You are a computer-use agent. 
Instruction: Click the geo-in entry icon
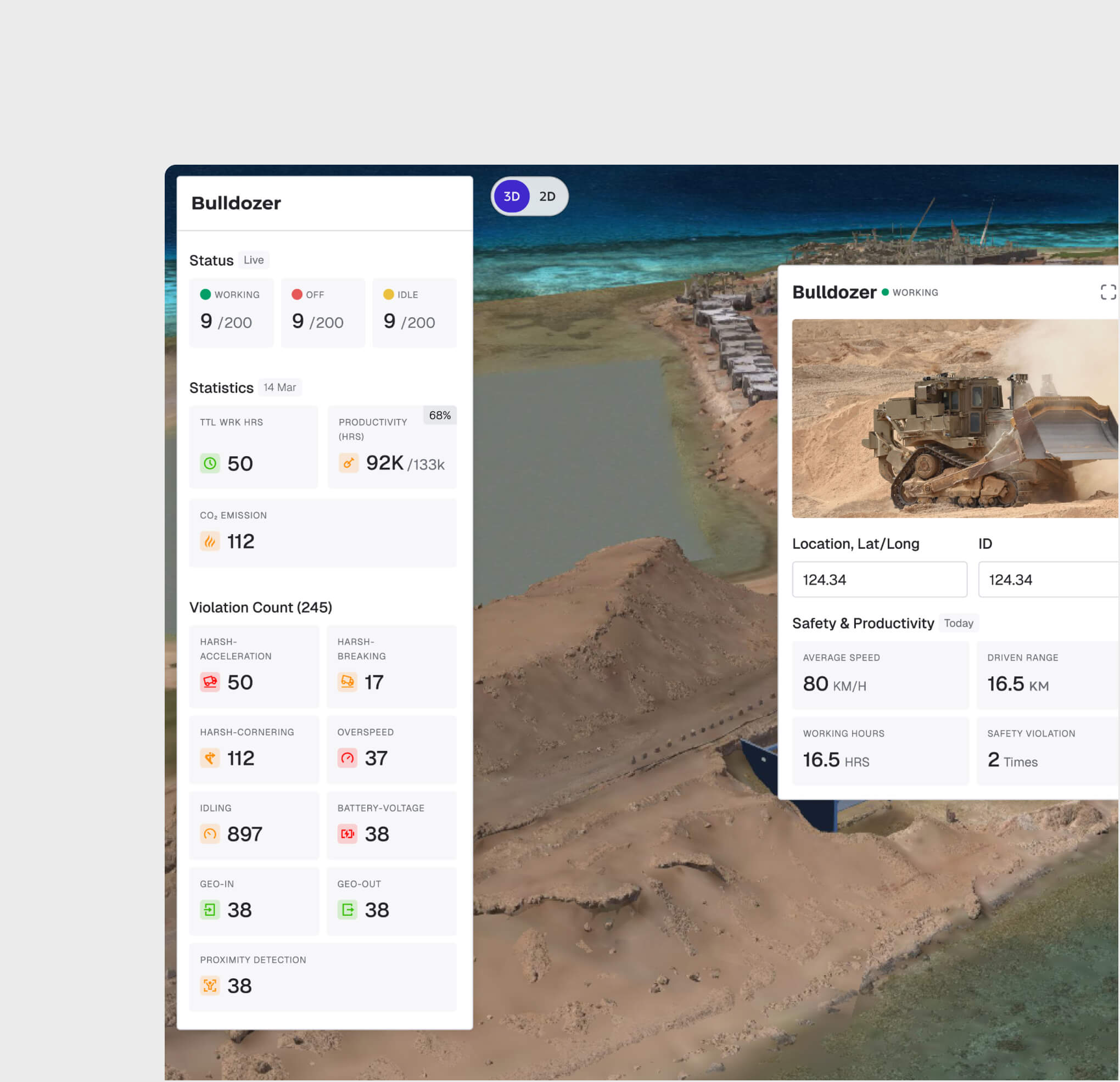click(x=210, y=910)
